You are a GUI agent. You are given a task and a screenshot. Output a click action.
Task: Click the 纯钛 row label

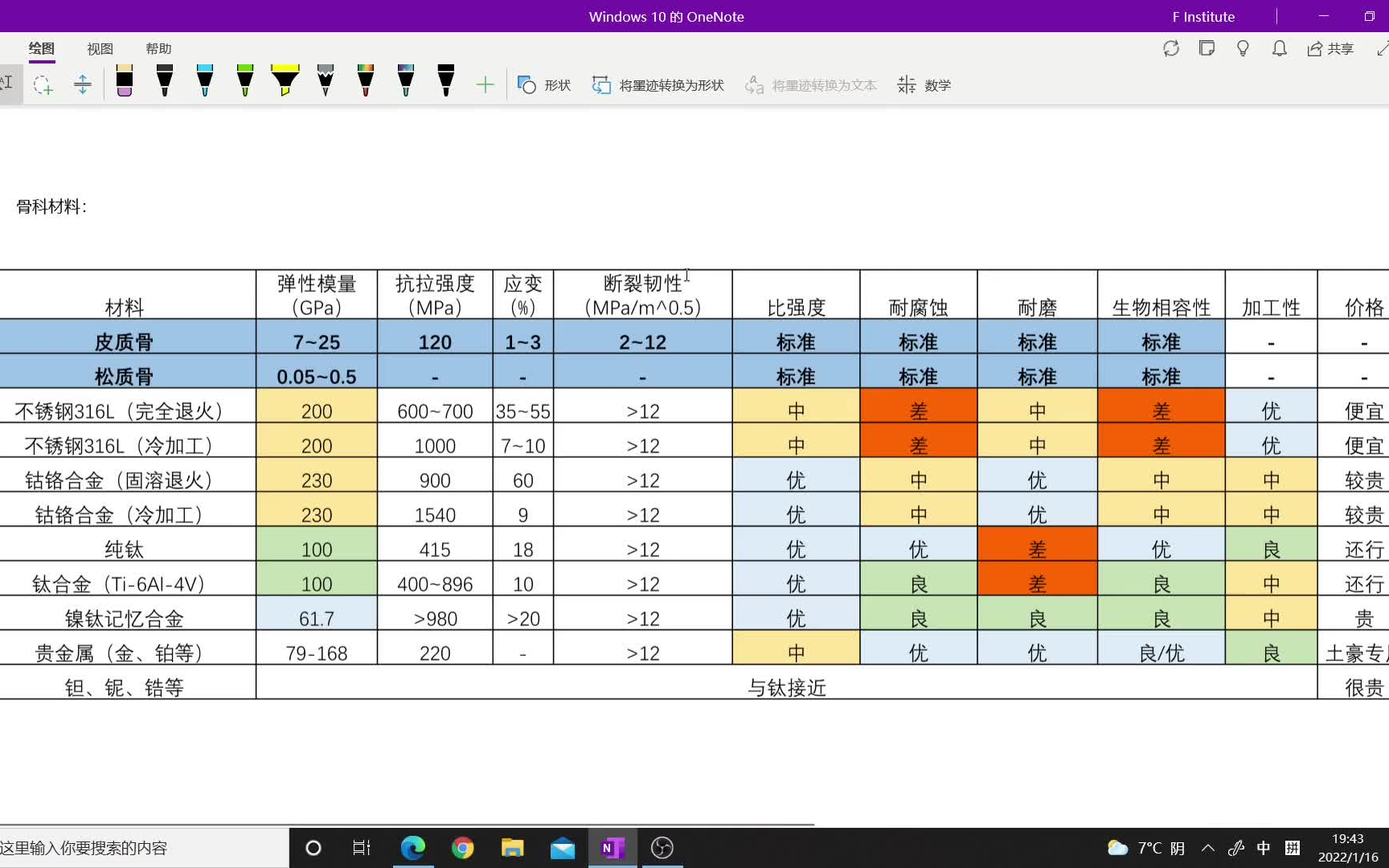click(124, 550)
